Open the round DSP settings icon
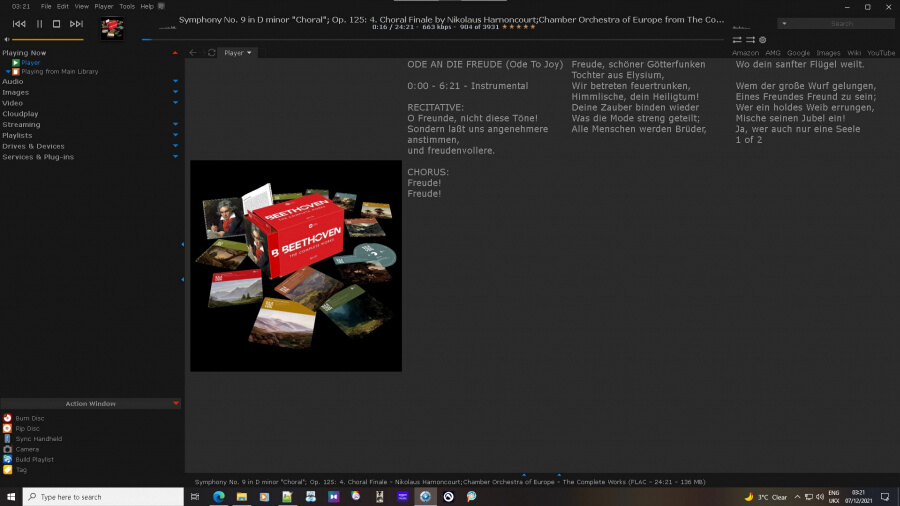 (x=763, y=40)
